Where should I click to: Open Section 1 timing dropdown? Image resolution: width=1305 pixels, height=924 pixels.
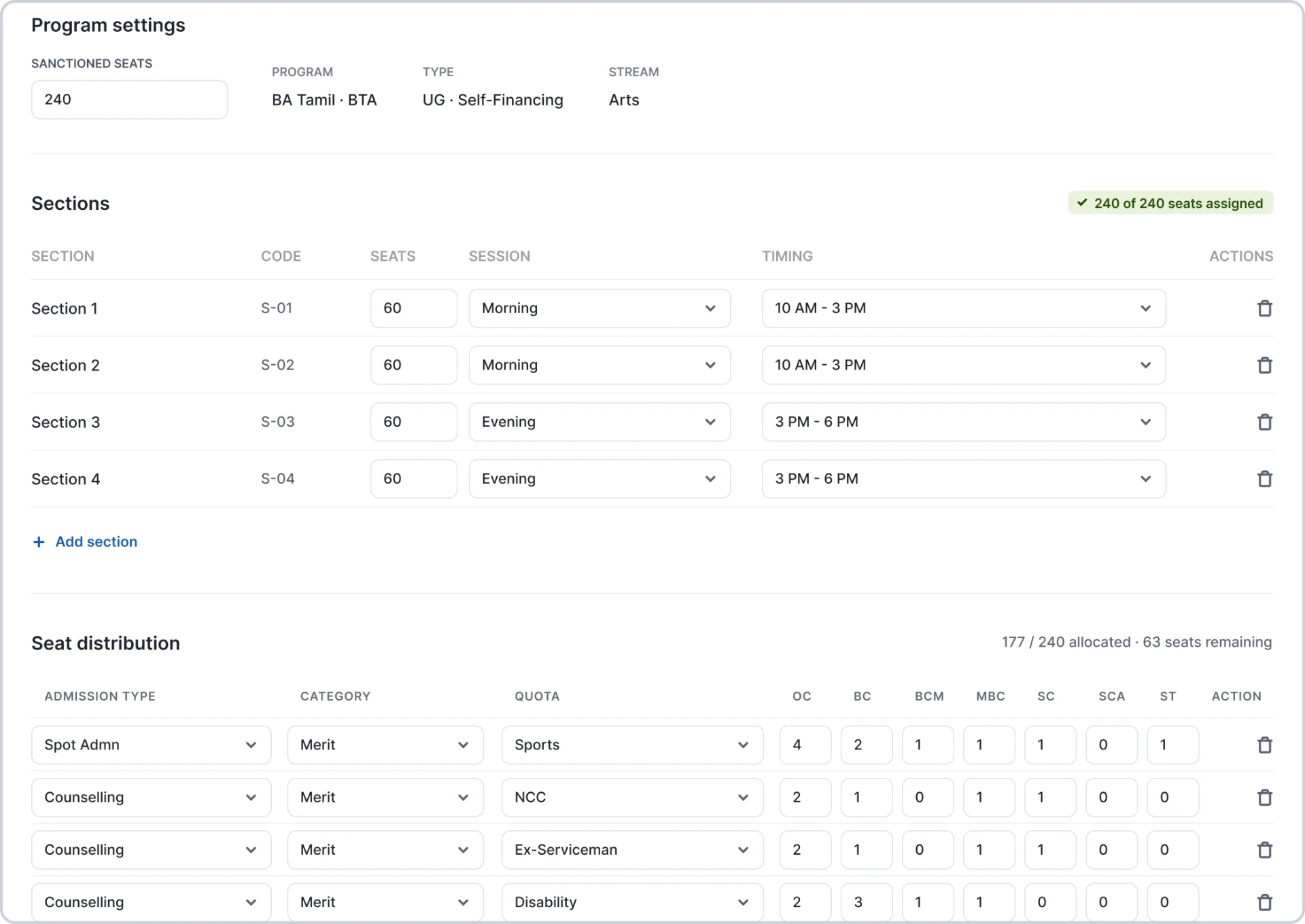click(964, 308)
